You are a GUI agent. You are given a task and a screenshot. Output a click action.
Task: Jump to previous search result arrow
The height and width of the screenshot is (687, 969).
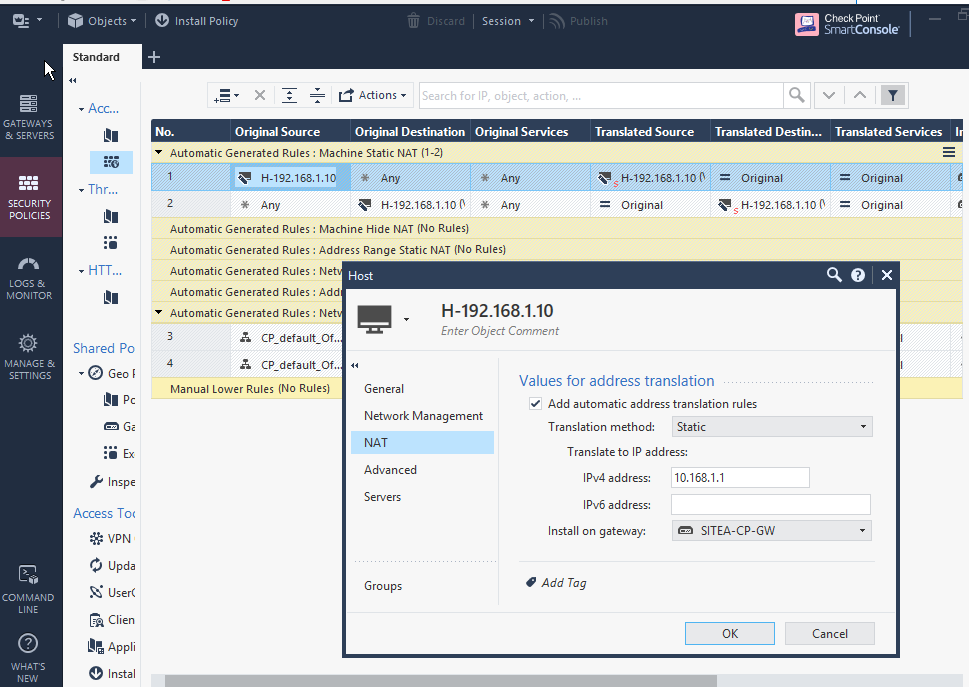(x=860, y=96)
